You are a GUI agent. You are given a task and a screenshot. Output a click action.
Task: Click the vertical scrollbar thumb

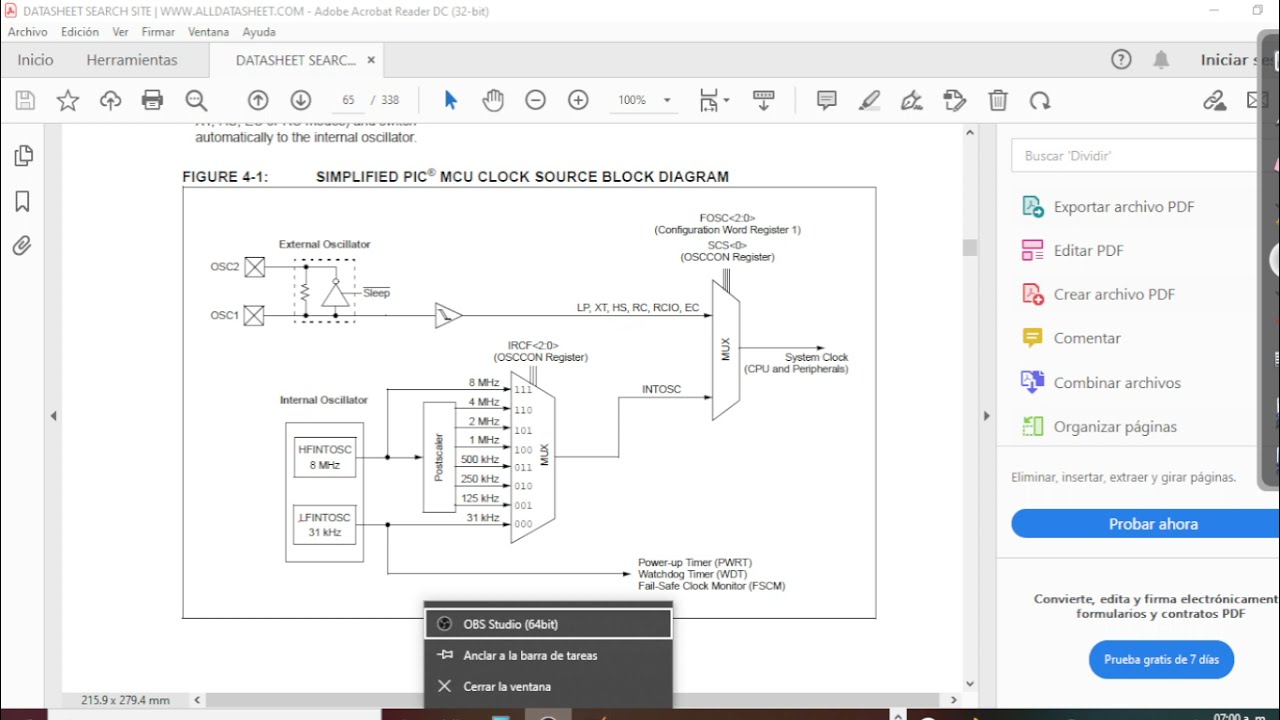coord(969,248)
